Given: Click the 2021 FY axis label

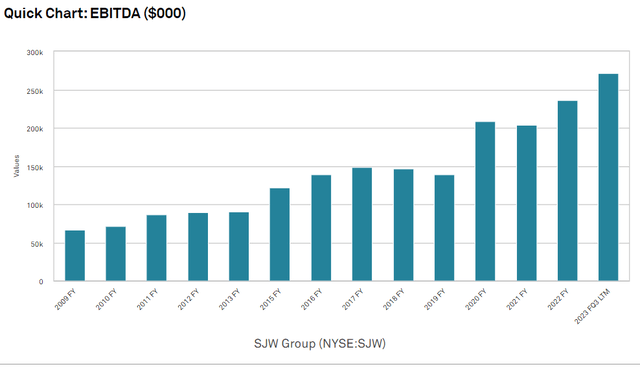Looking at the screenshot, I should pyautogui.click(x=517, y=299).
